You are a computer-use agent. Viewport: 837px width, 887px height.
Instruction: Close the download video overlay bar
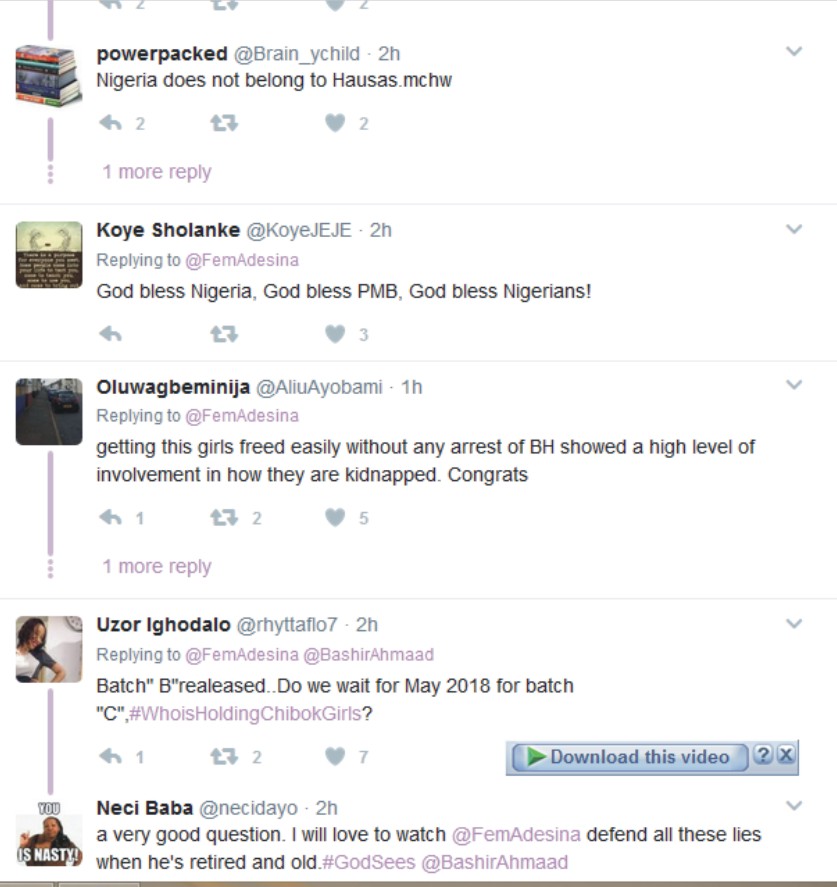pos(786,756)
